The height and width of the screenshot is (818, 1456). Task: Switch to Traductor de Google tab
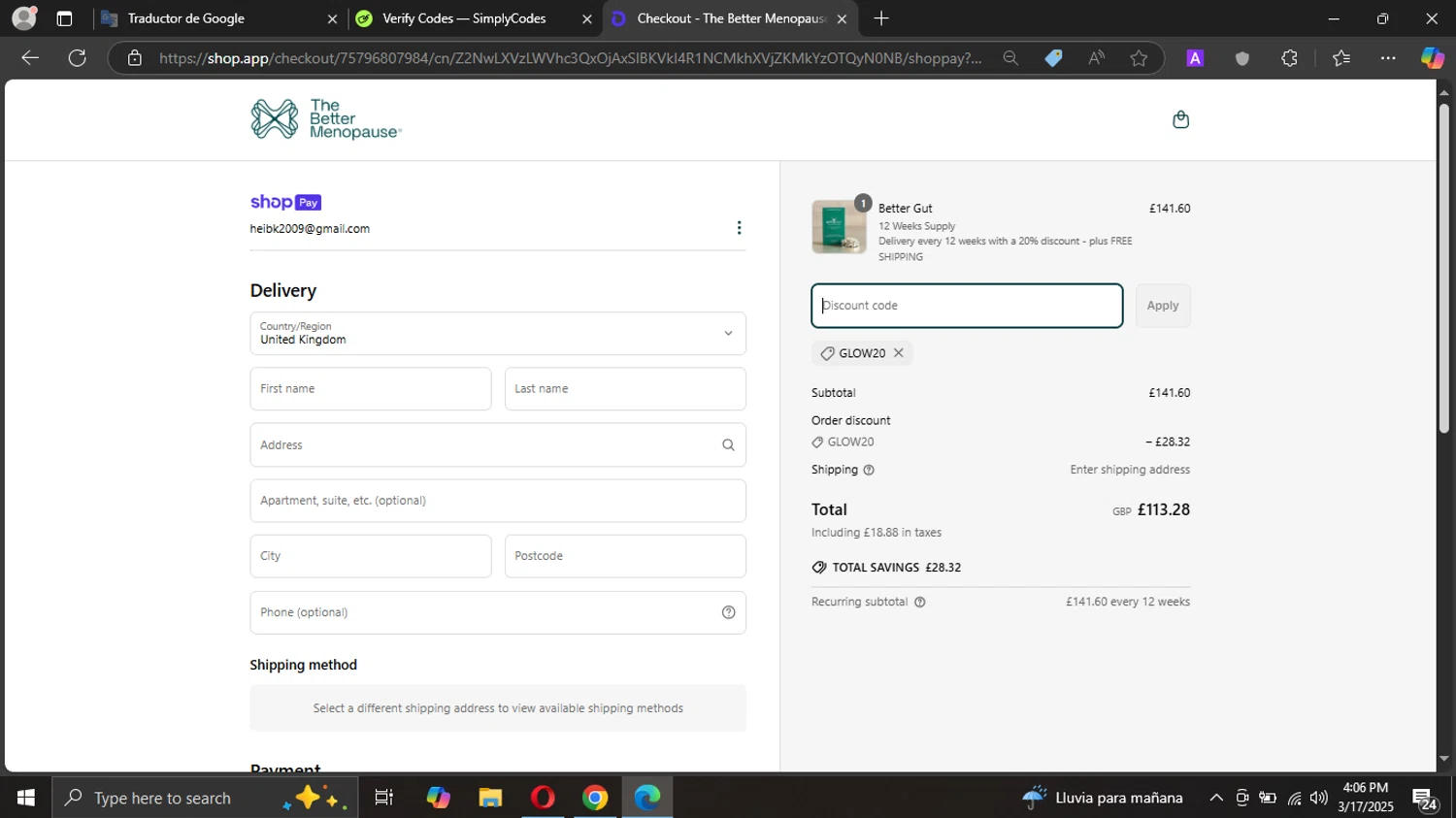220,18
